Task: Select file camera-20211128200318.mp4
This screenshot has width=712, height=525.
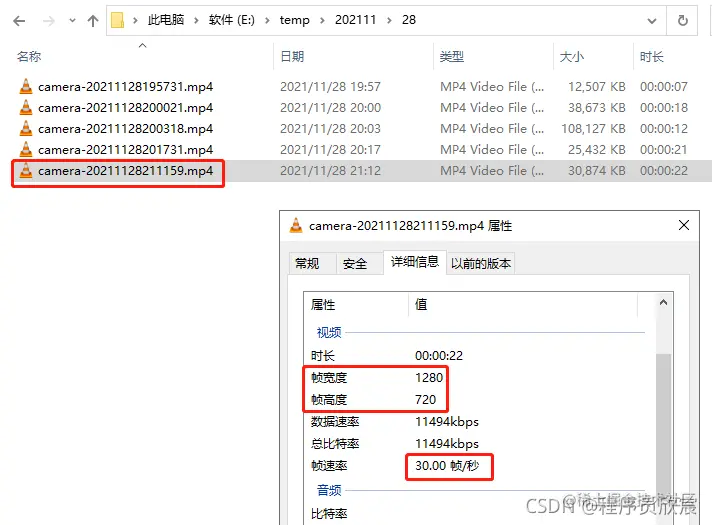Action: coord(125,129)
